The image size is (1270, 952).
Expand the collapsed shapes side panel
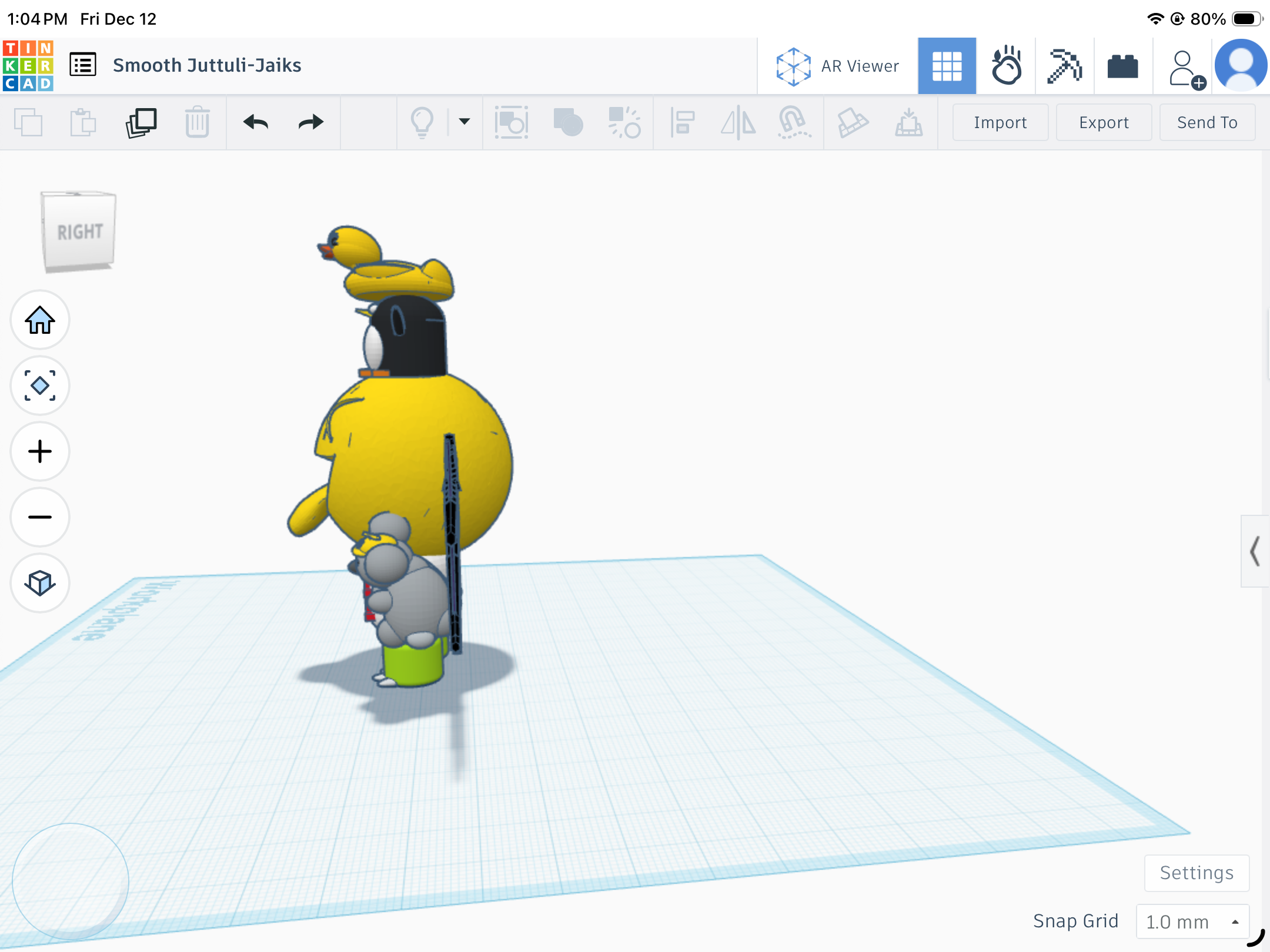1255,551
